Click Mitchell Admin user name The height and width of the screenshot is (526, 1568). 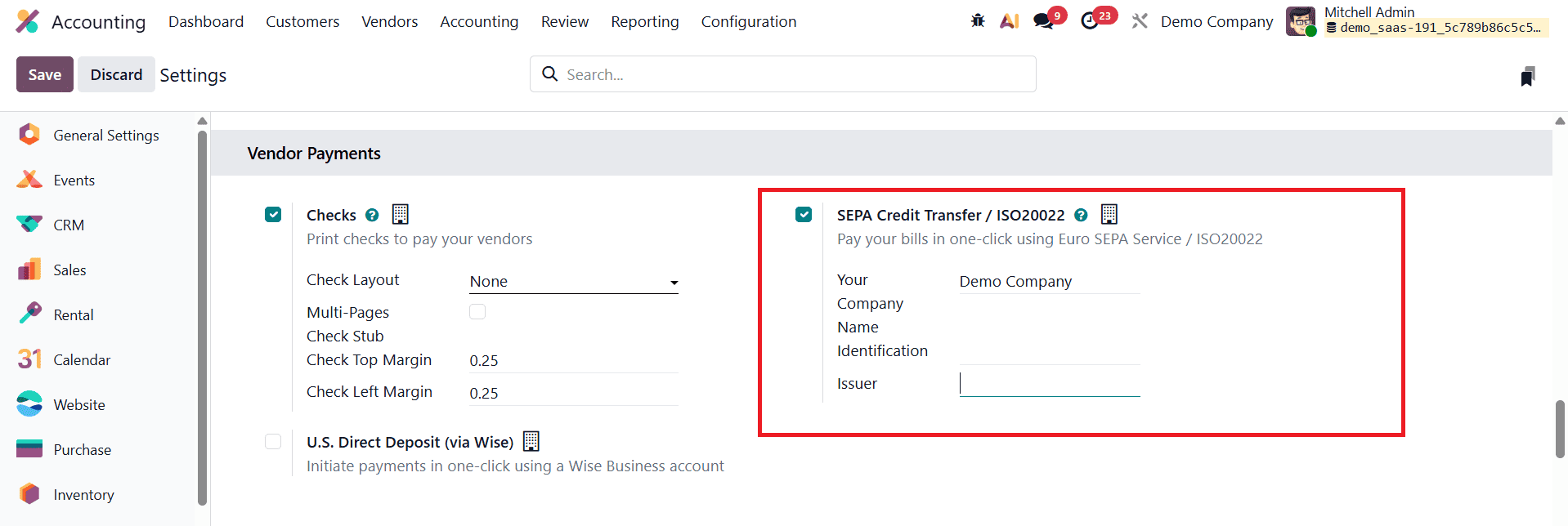(x=1369, y=12)
